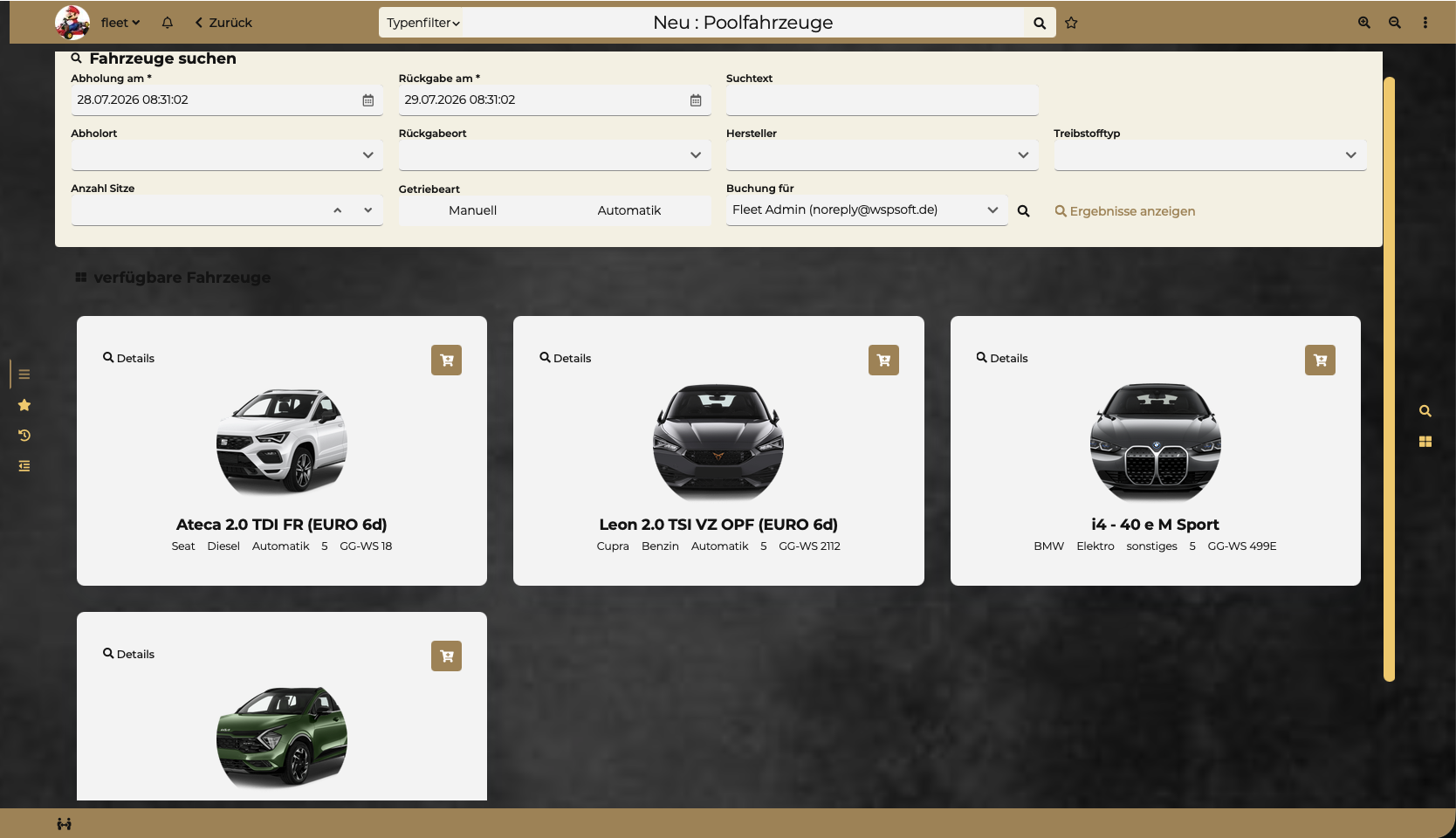Click the title Ateca 2.0 TDI FR (EURO 6d)
The width and height of the screenshot is (1456, 838).
click(282, 525)
